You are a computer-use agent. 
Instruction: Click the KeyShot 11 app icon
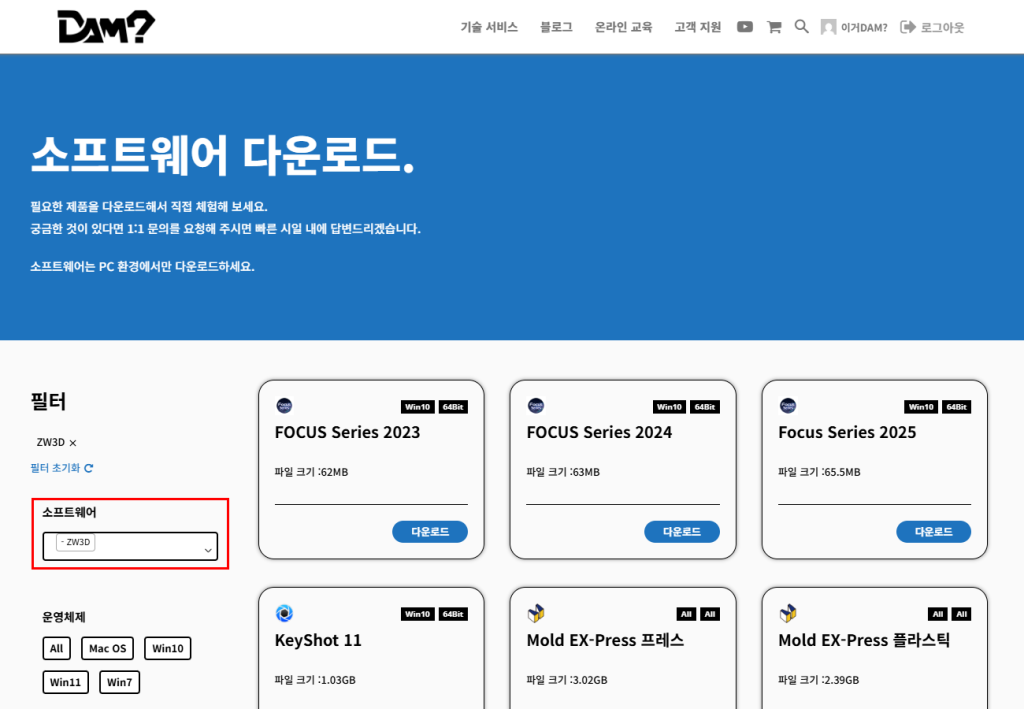[x=286, y=614]
